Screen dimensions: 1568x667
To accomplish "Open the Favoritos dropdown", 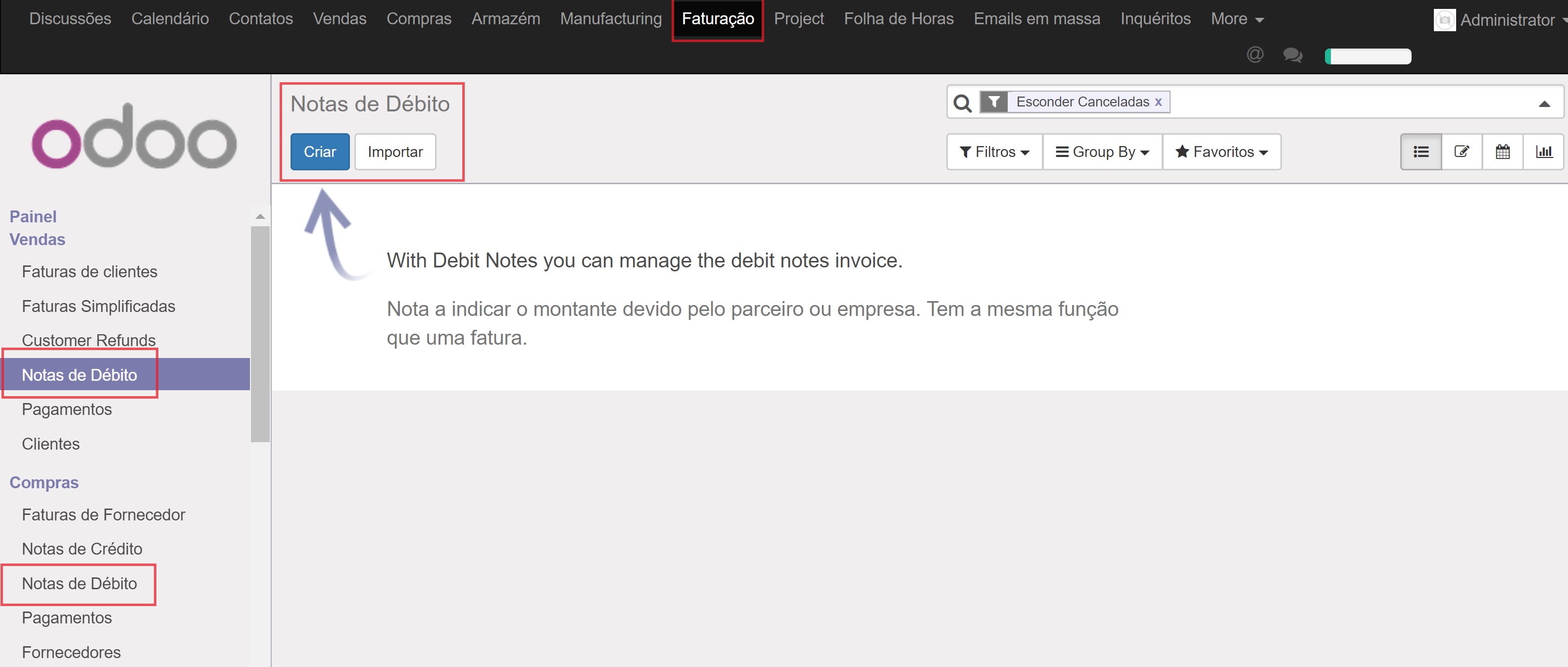I will [x=1221, y=152].
